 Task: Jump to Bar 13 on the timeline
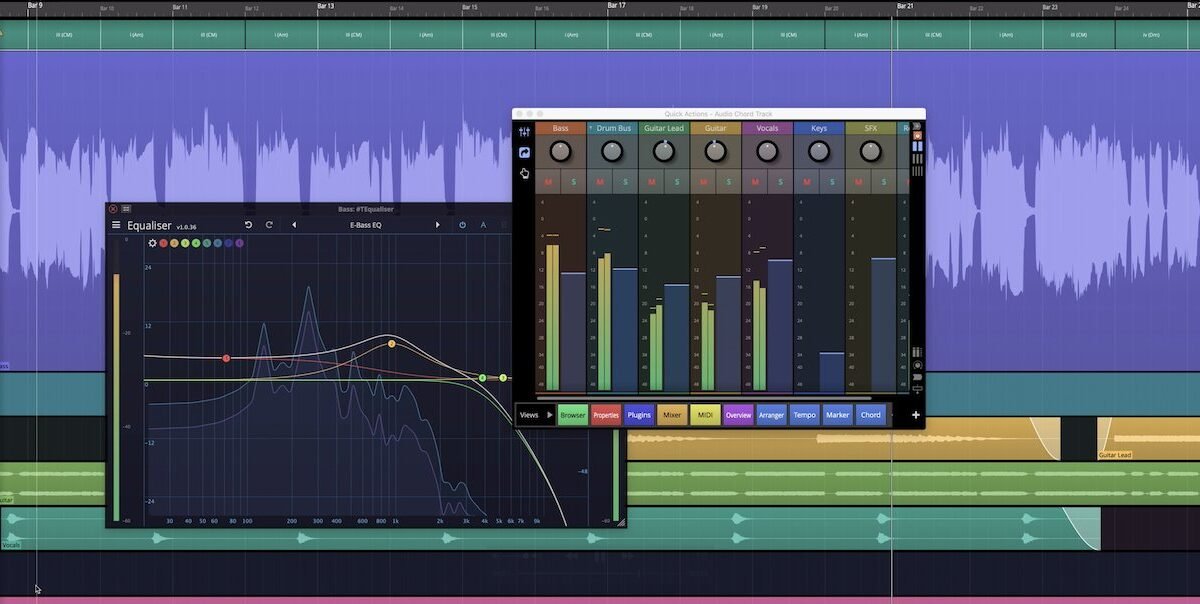(325, 5)
